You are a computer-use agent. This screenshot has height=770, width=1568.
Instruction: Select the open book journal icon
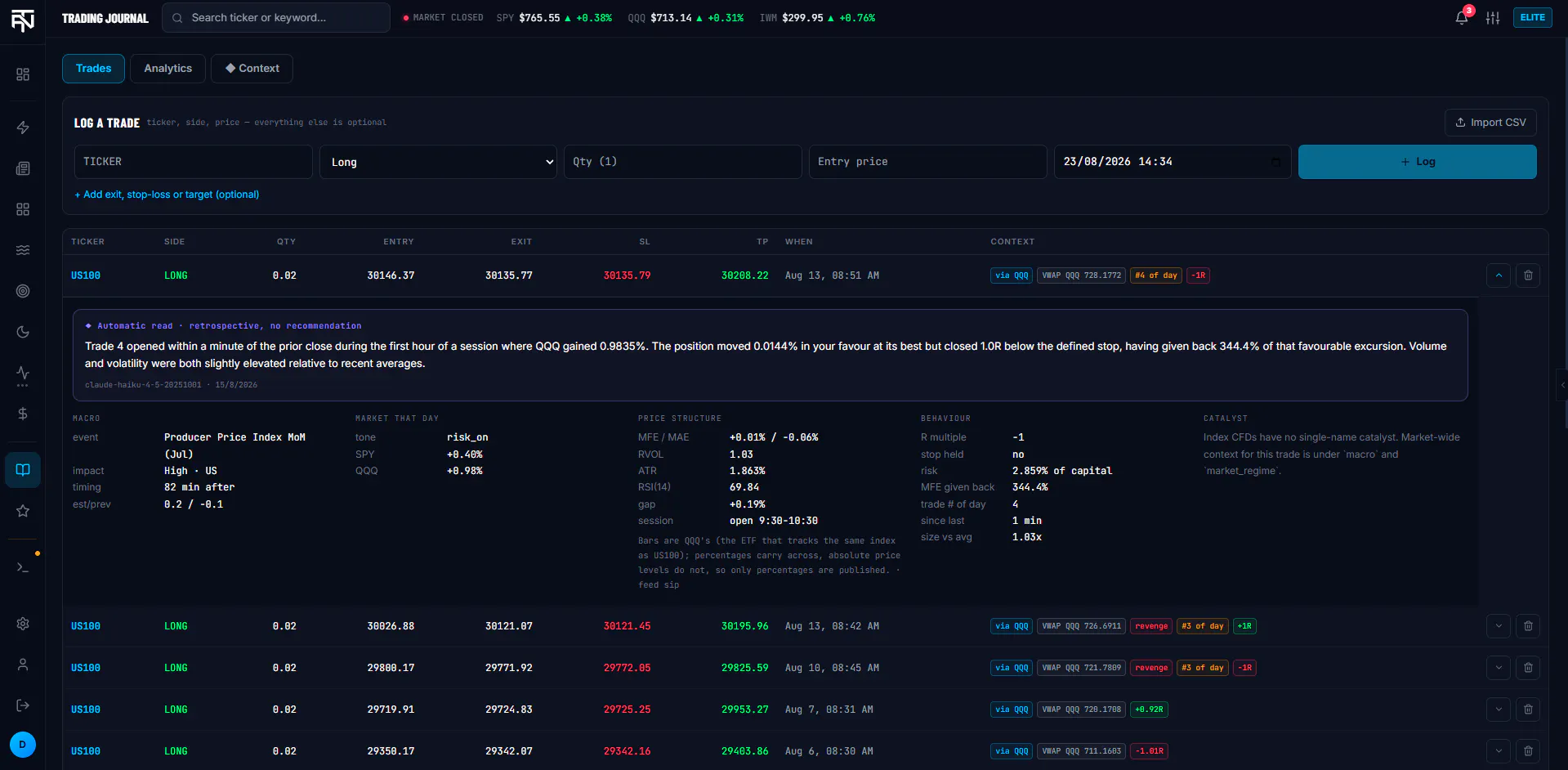tap(23, 470)
